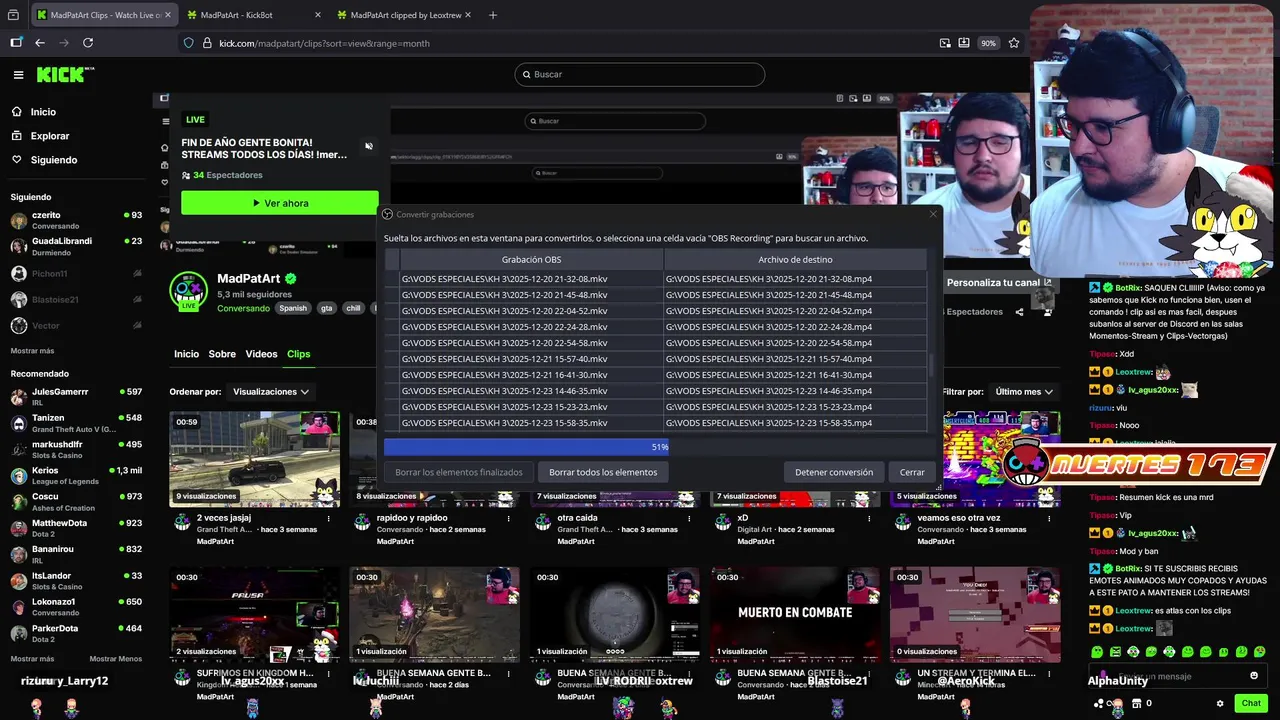The height and width of the screenshot is (720, 1280).
Task: Click the Buscar search field
Action: click(x=640, y=74)
